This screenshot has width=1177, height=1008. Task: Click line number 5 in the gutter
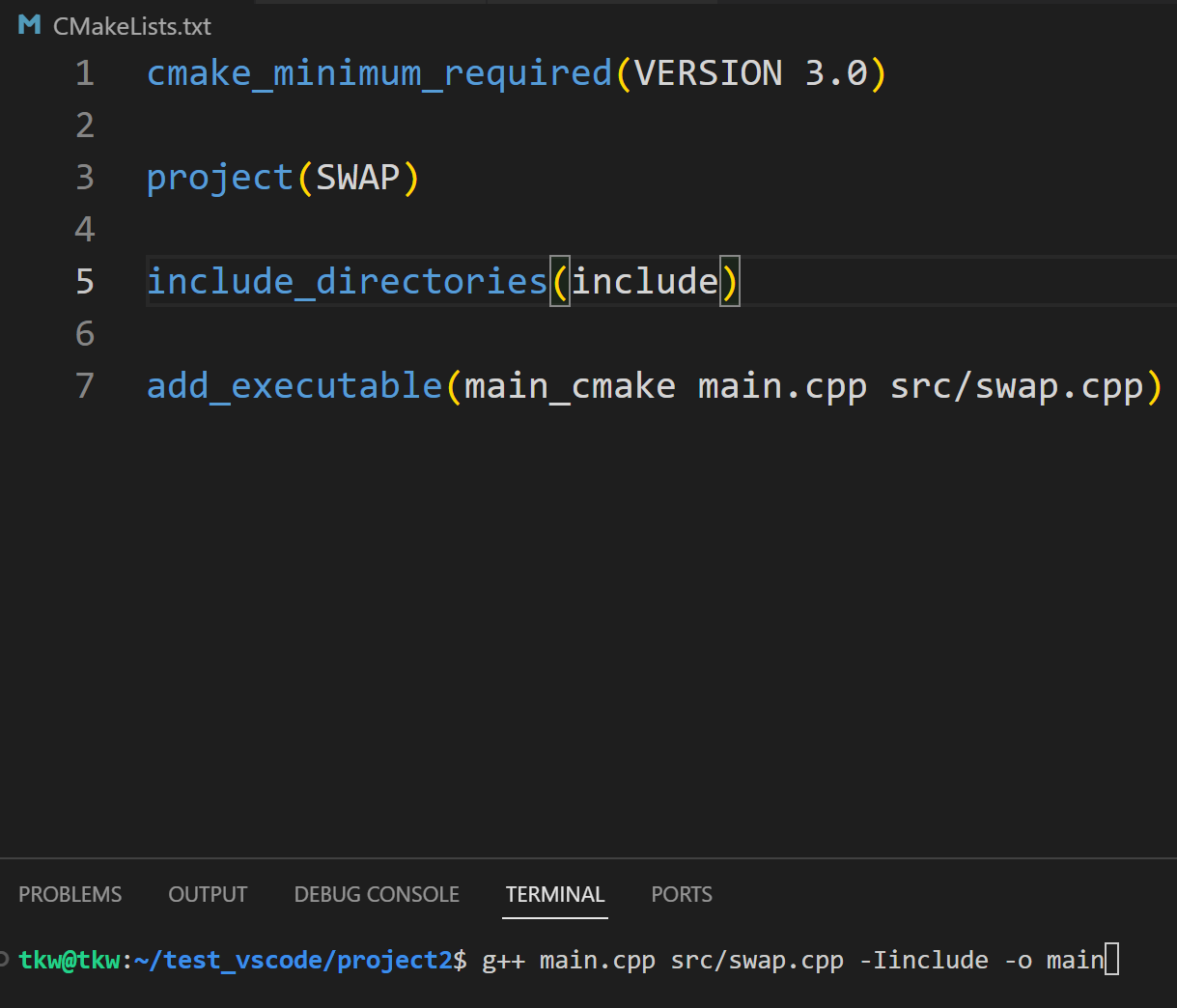[85, 281]
